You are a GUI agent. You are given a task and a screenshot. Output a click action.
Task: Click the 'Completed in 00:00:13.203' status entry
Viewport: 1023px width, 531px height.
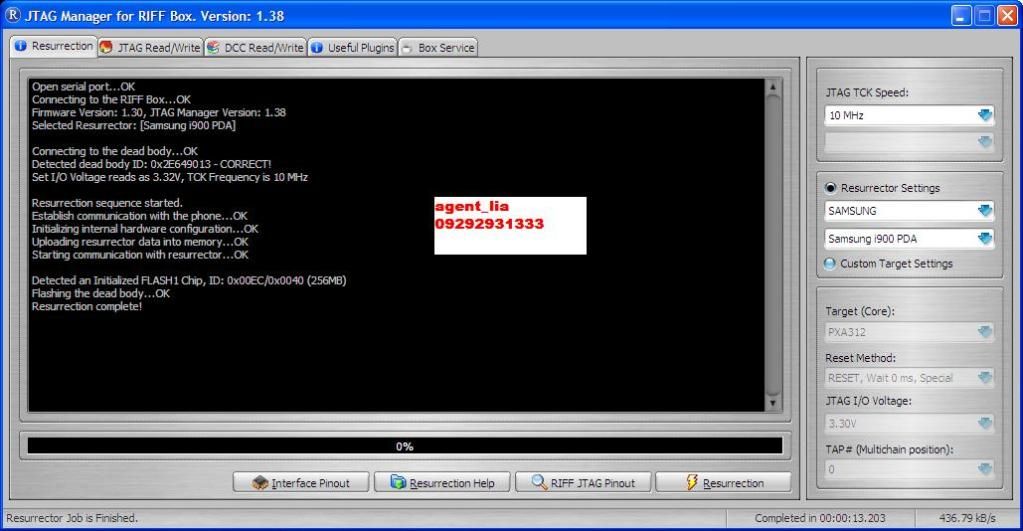(820, 518)
